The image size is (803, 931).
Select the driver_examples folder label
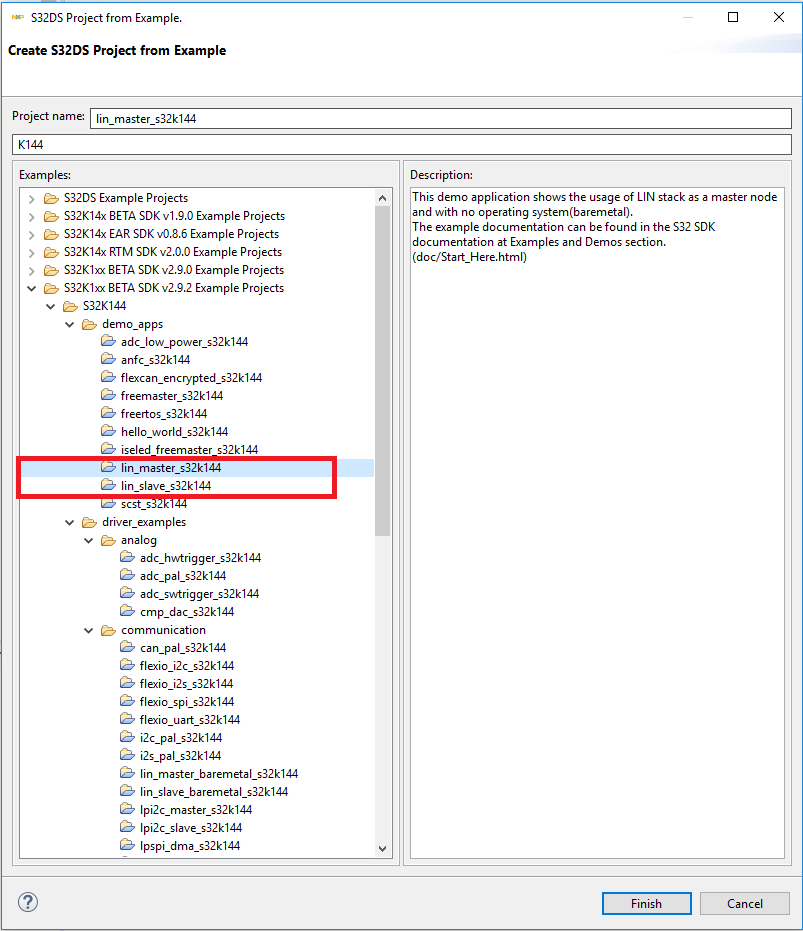(x=144, y=522)
